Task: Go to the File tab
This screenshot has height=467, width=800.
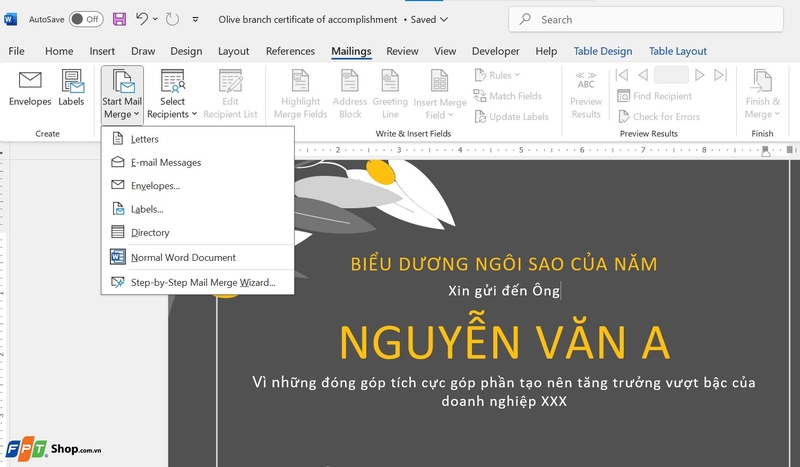Action: (x=16, y=51)
